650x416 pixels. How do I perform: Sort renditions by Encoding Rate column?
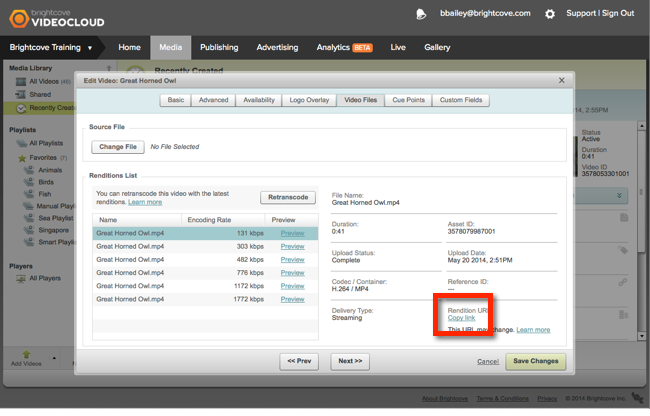(x=223, y=220)
